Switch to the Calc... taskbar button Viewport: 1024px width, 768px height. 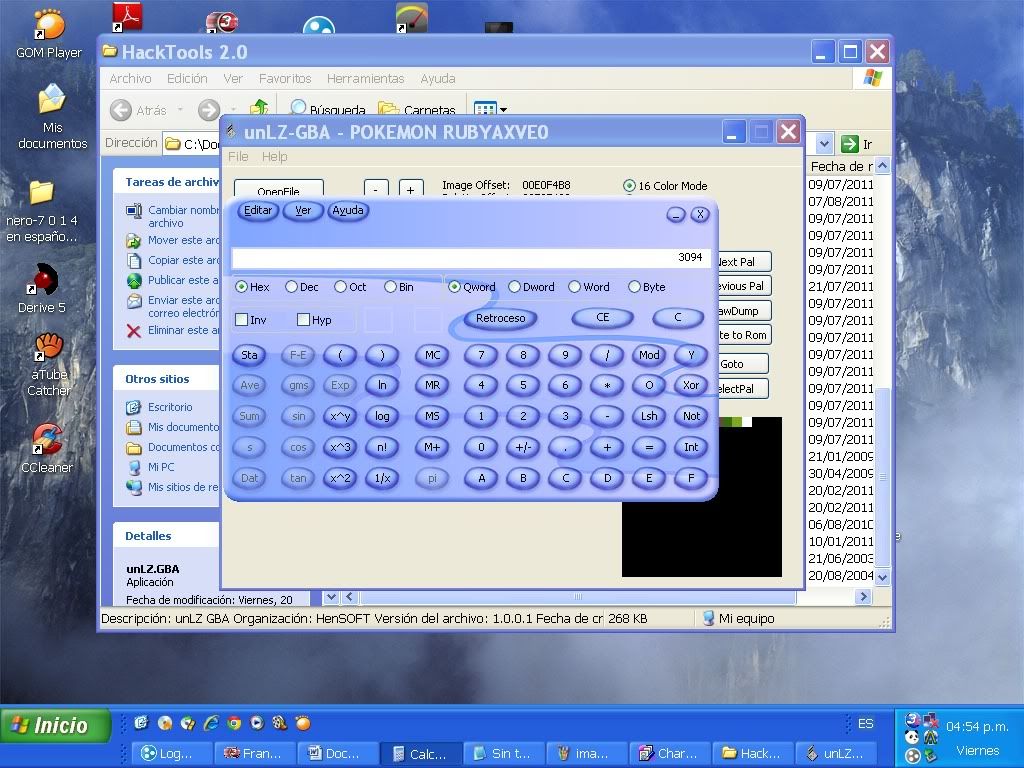pos(421,753)
